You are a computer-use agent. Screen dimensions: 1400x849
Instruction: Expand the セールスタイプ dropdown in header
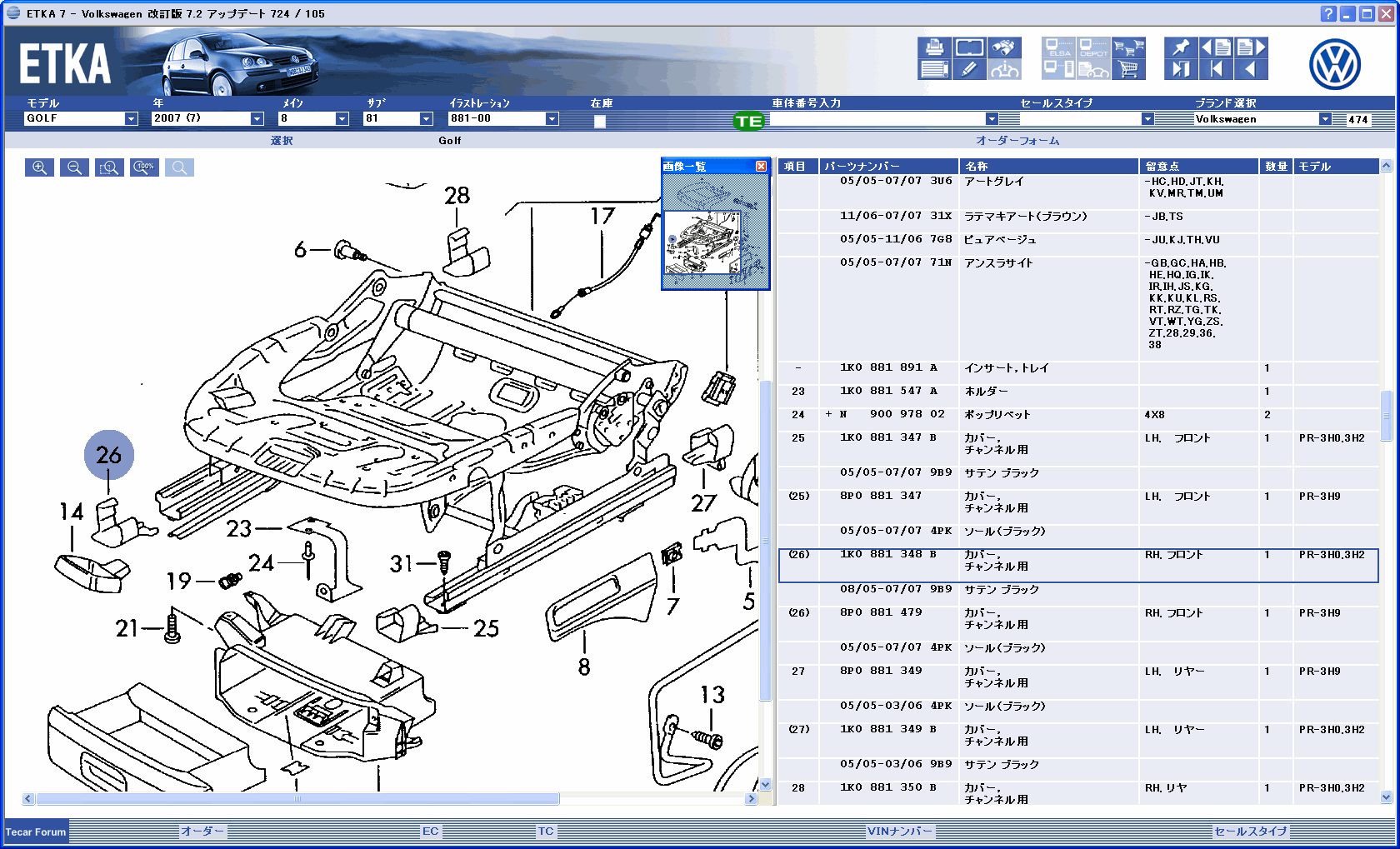(x=1147, y=119)
